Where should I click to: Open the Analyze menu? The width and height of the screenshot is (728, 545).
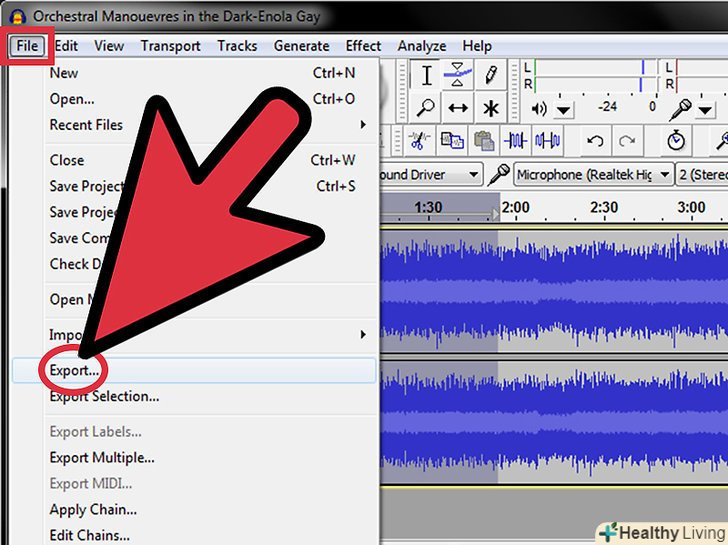click(x=422, y=46)
